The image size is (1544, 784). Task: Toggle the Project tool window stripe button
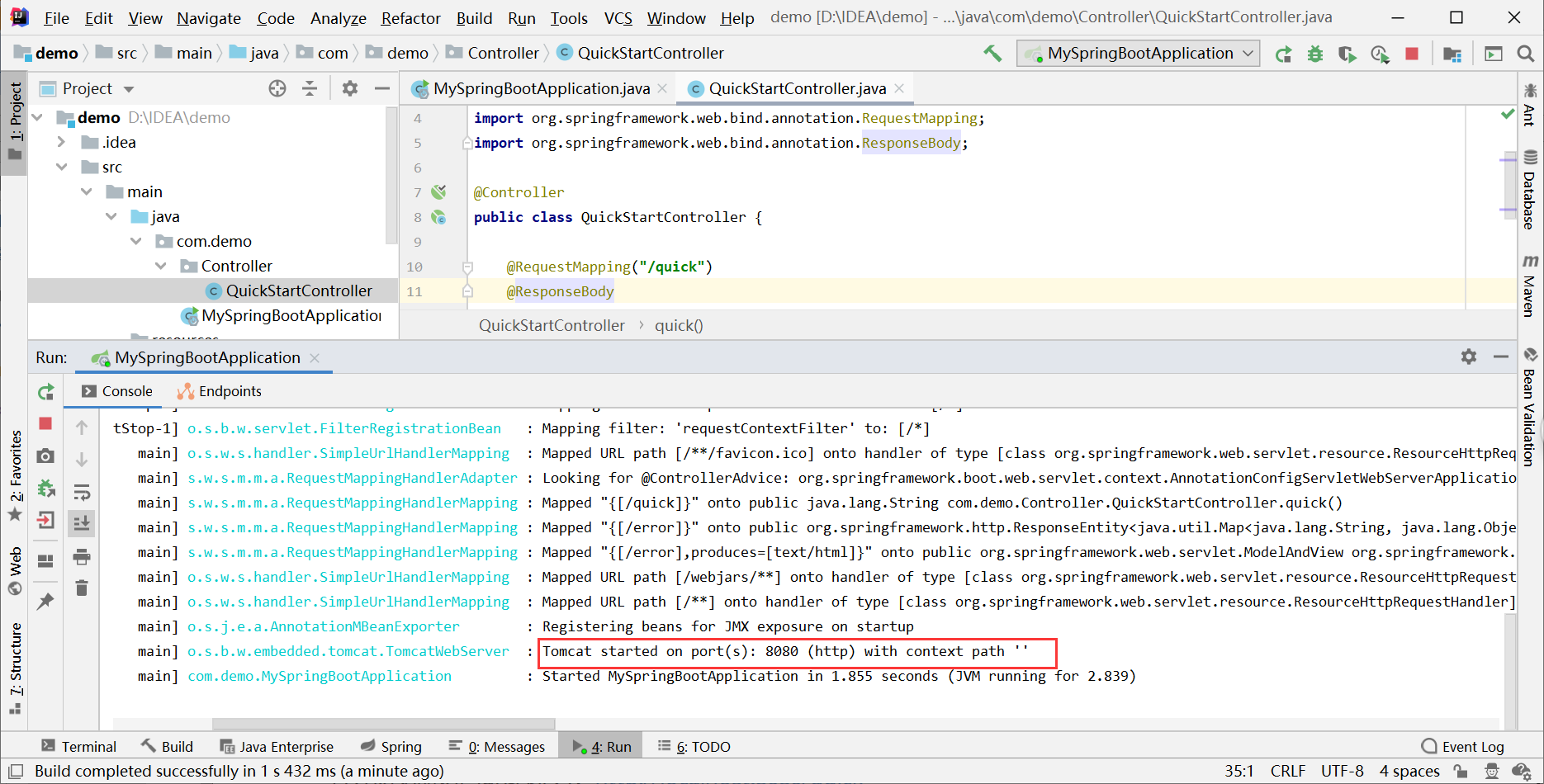[14, 122]
